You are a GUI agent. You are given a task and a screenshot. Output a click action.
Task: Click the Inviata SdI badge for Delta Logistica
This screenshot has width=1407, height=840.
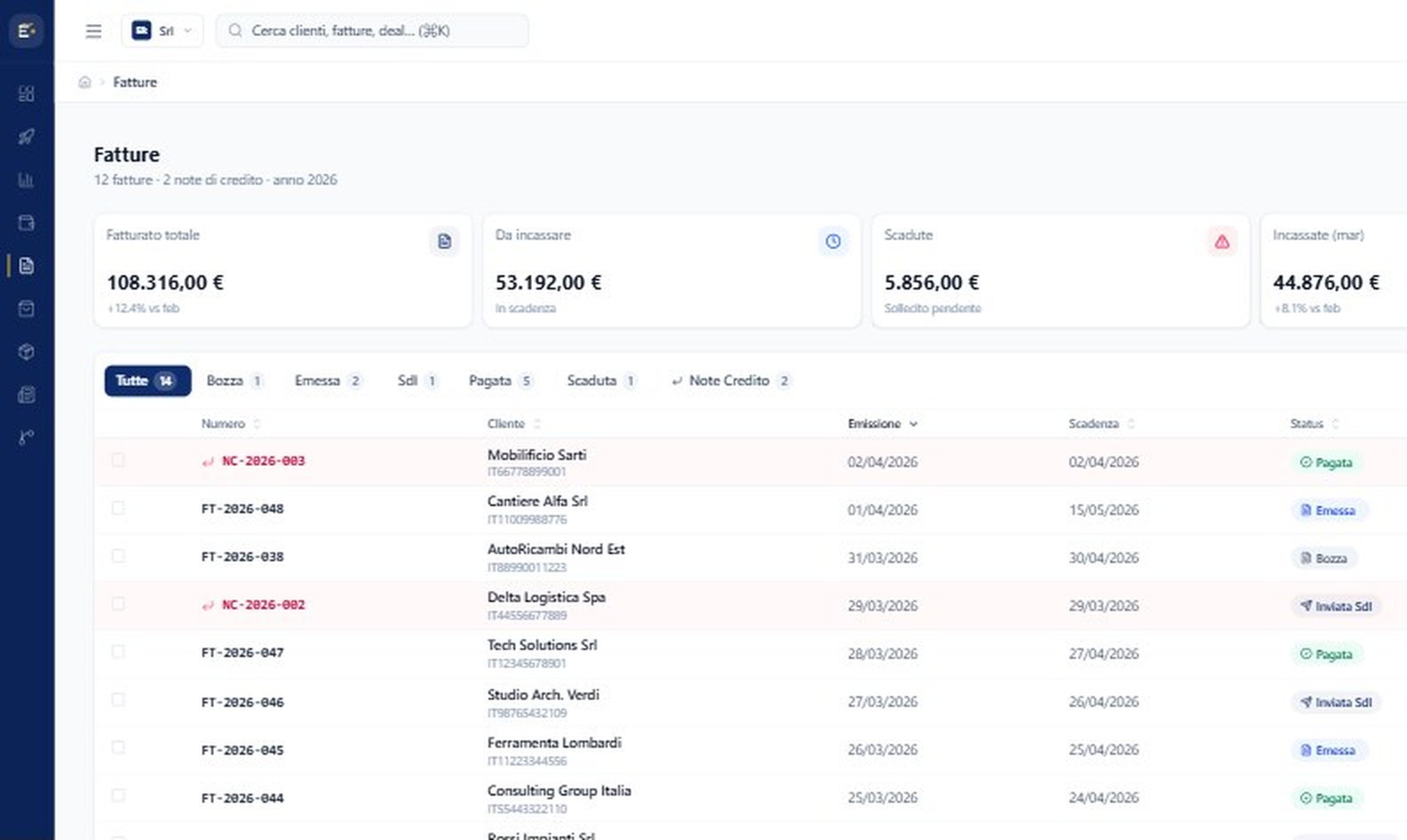point(1336,606)
